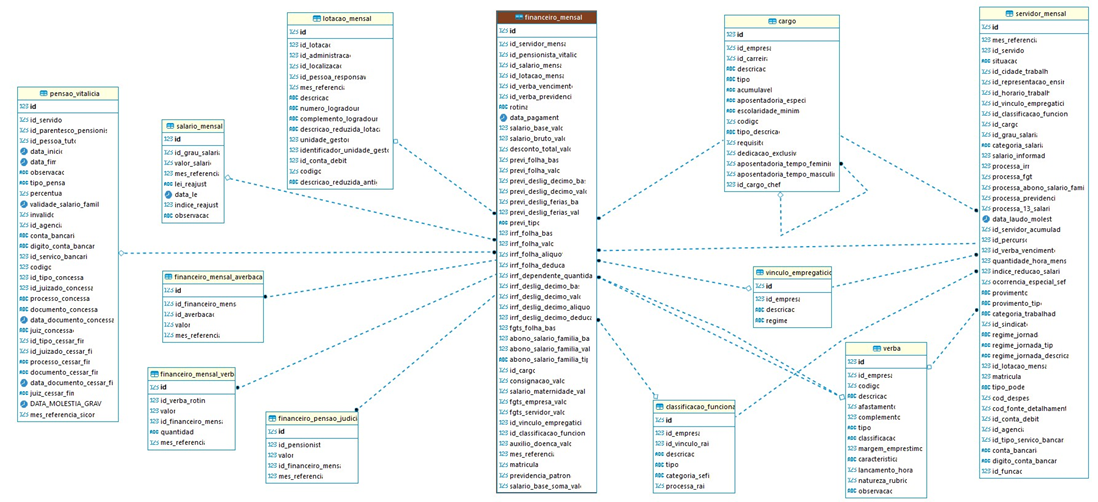Select the regime column in vinculo_empregaticio
The image size is (1098, 502).
(x=793, y=320)
